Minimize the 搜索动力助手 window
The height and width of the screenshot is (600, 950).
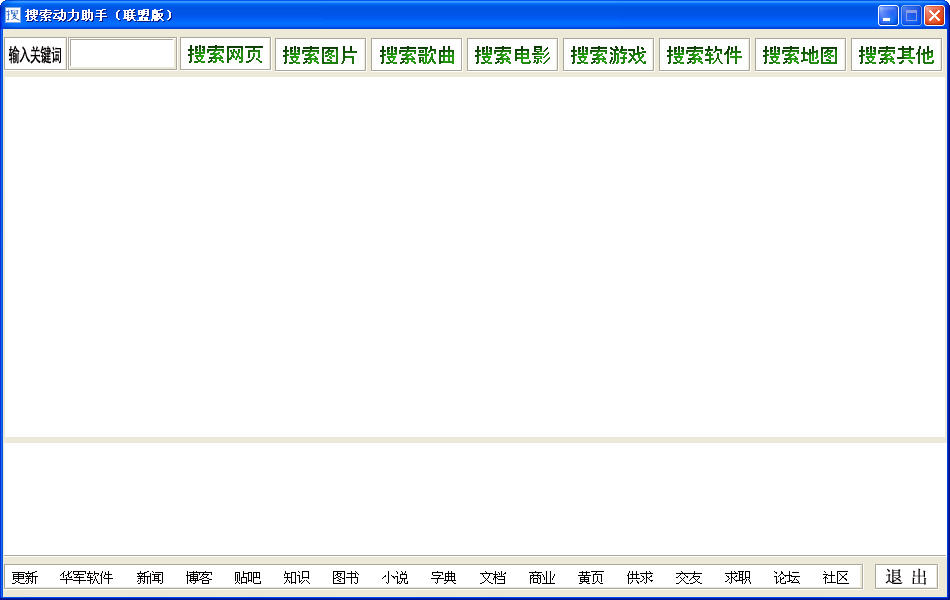888,15
